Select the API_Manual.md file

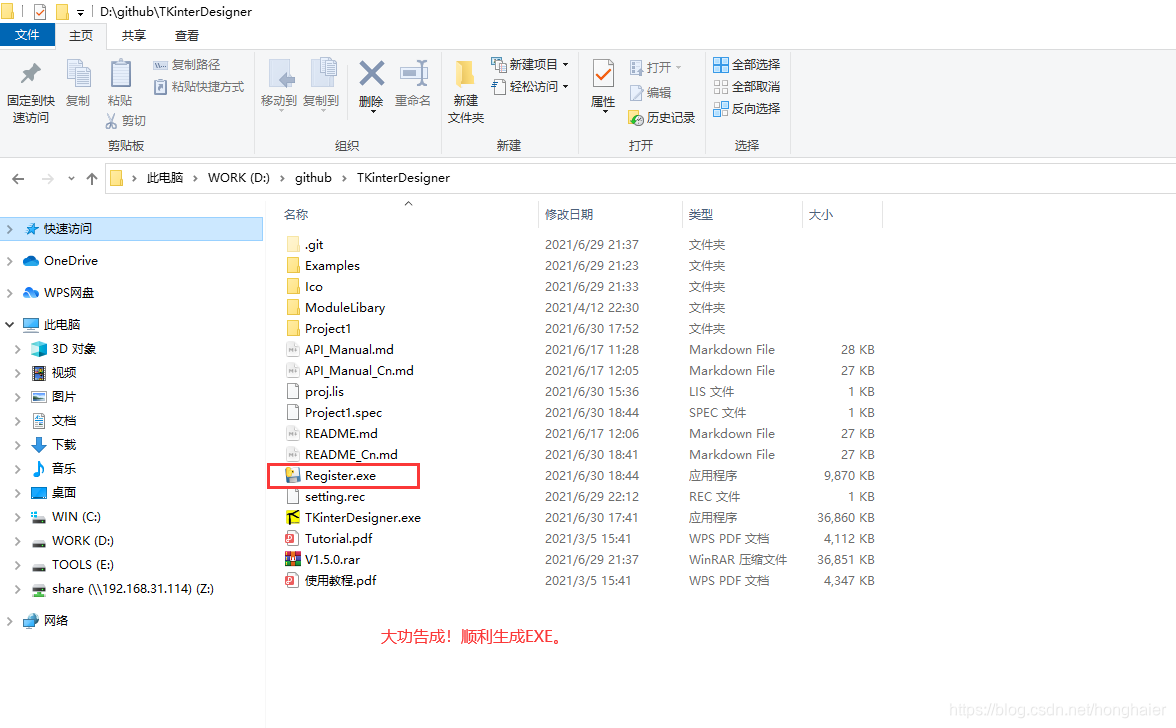click(x=349, y=349)
